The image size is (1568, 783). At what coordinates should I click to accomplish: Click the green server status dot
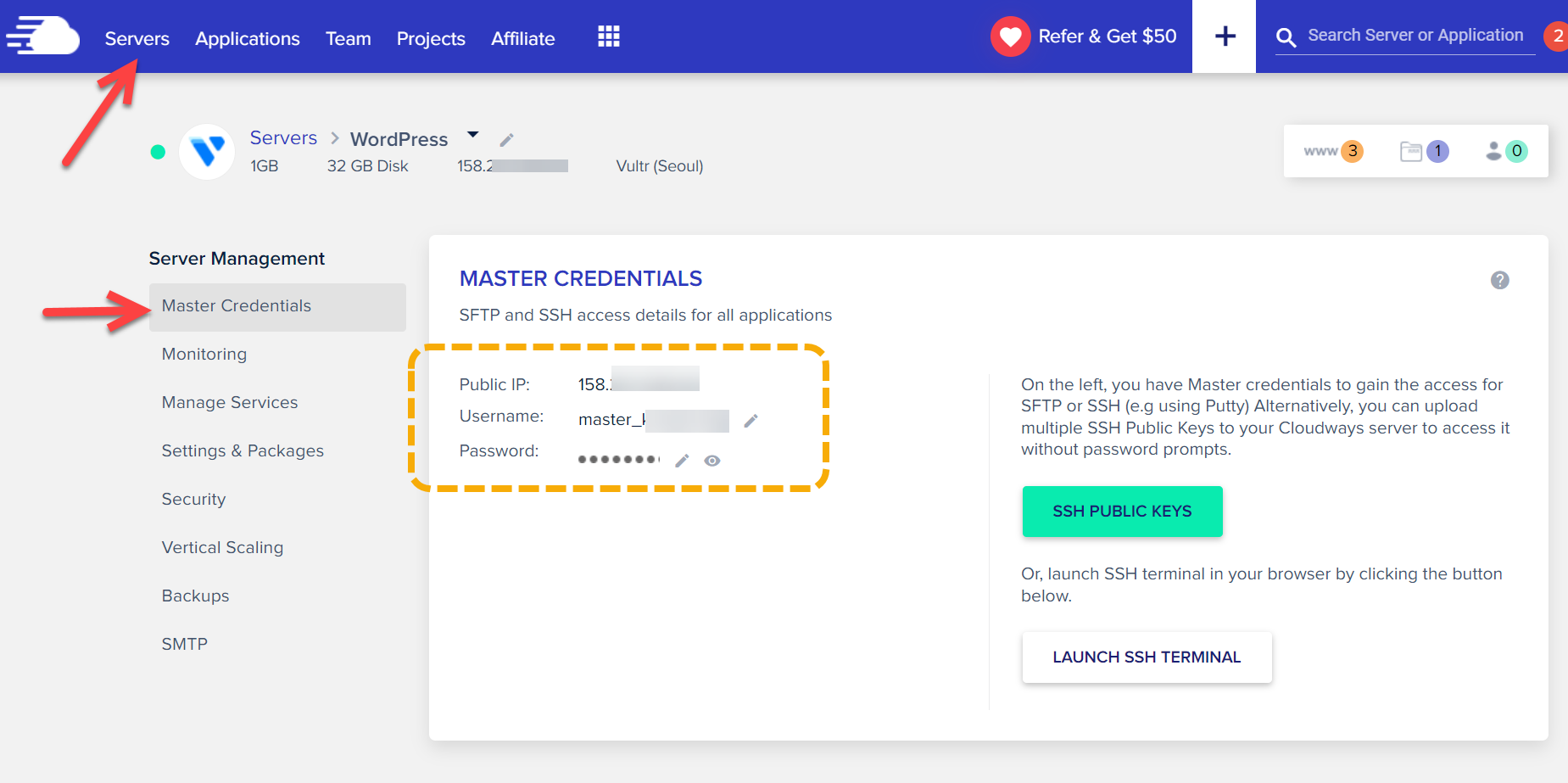[158, 152]
